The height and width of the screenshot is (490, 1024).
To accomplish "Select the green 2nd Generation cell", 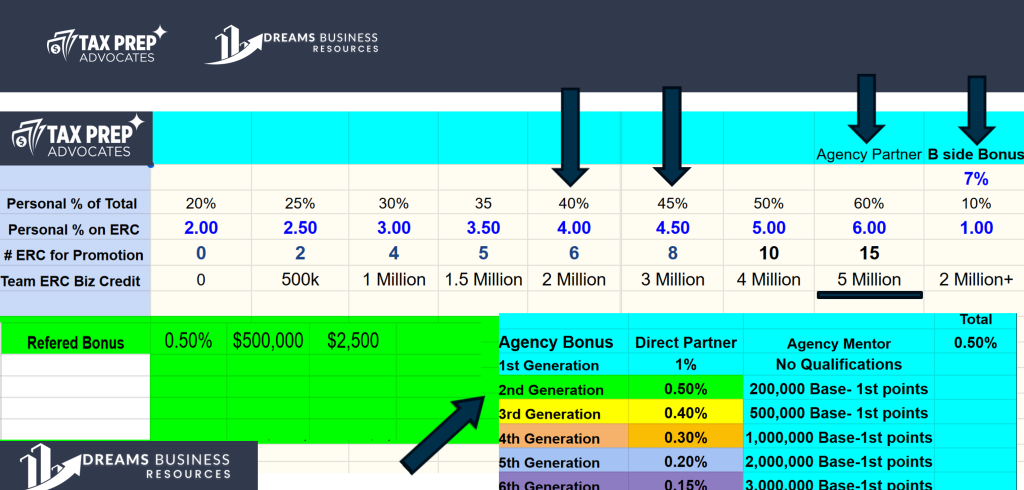I will pos(564,389).
